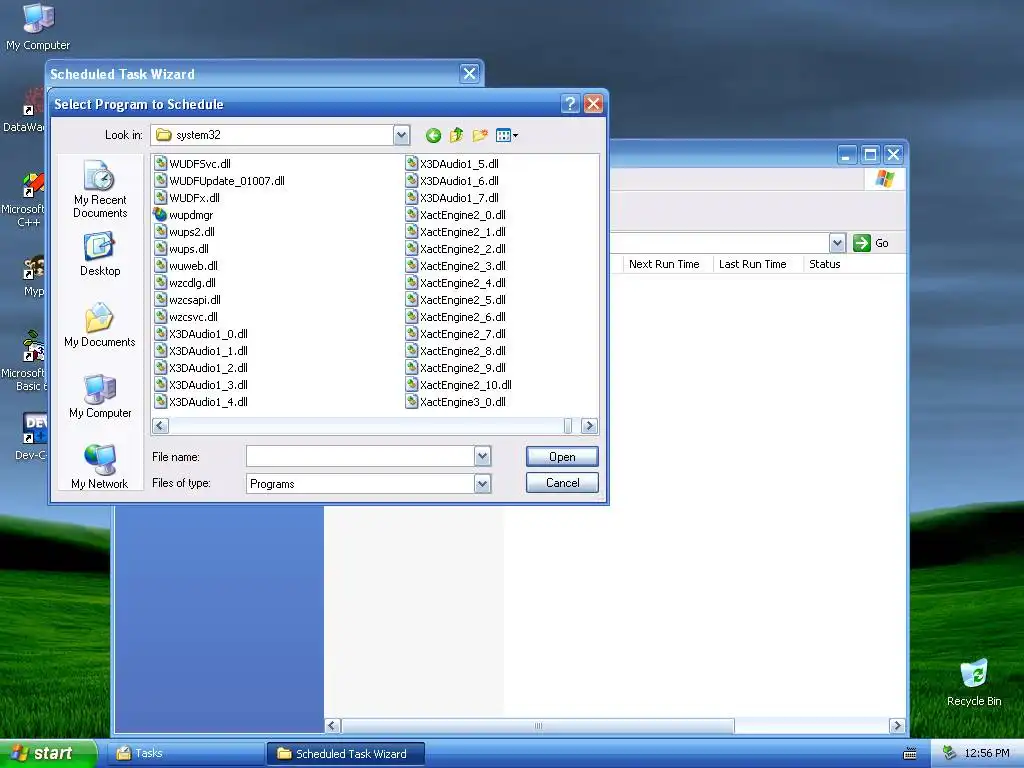Create a new folder icon

tap(480, 135)
